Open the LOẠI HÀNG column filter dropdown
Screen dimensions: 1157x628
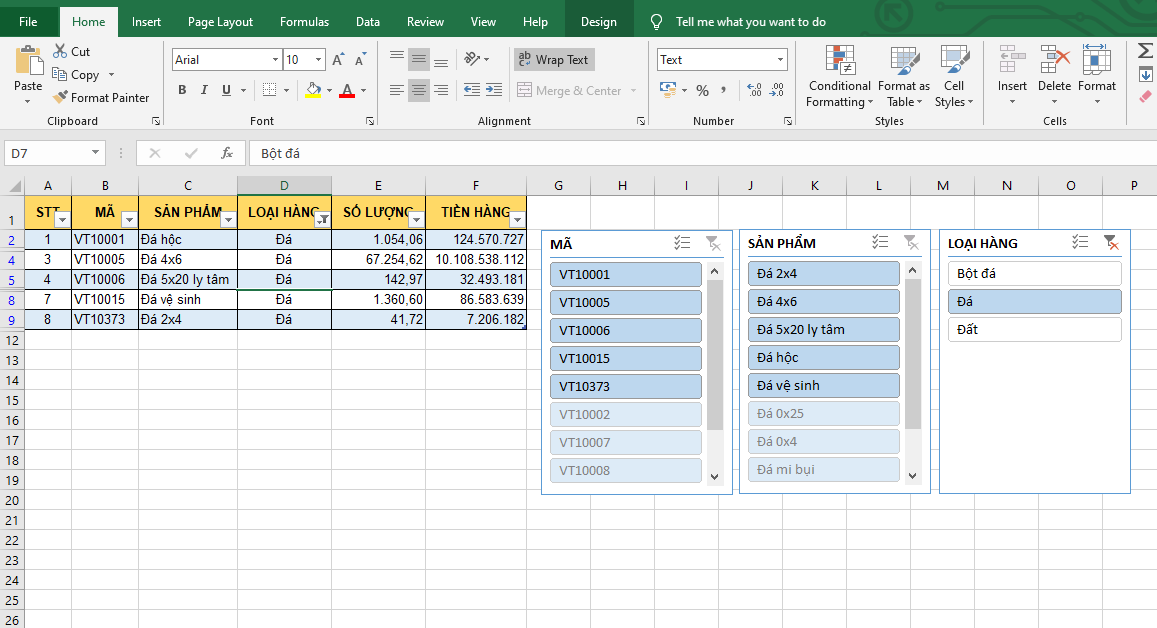[322, 220]
